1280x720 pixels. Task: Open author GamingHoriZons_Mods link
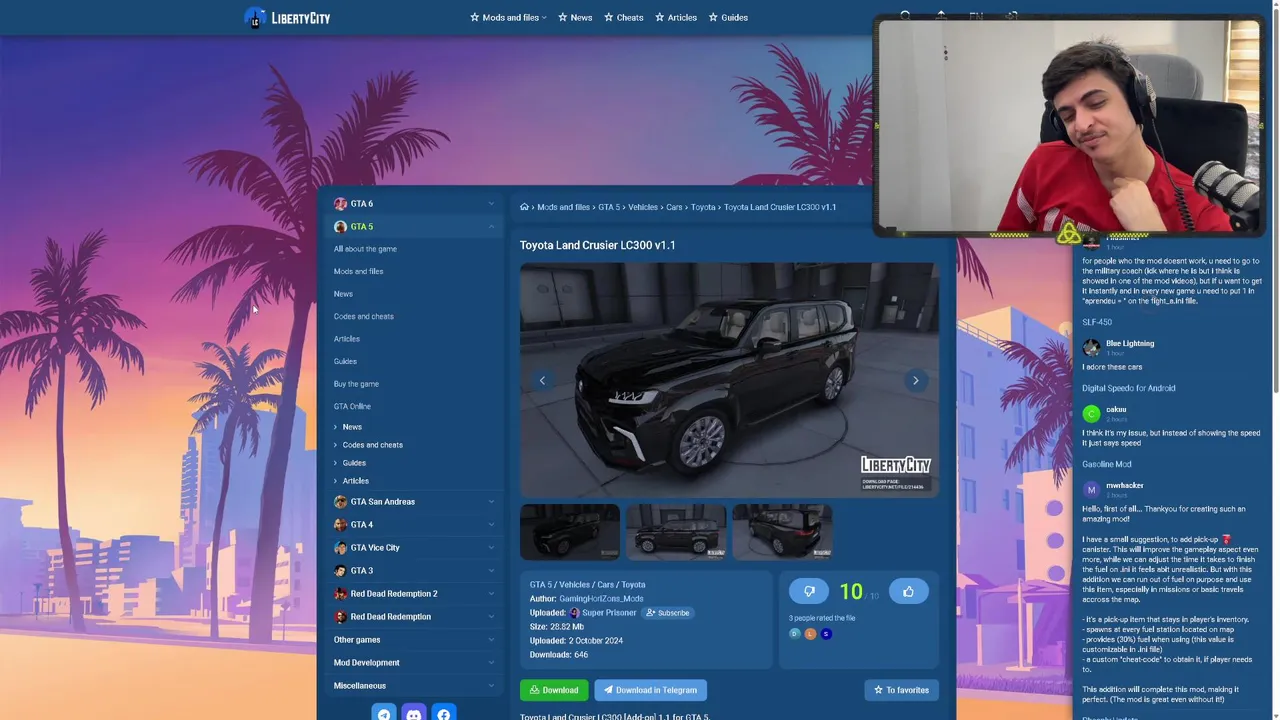(601, 599)
